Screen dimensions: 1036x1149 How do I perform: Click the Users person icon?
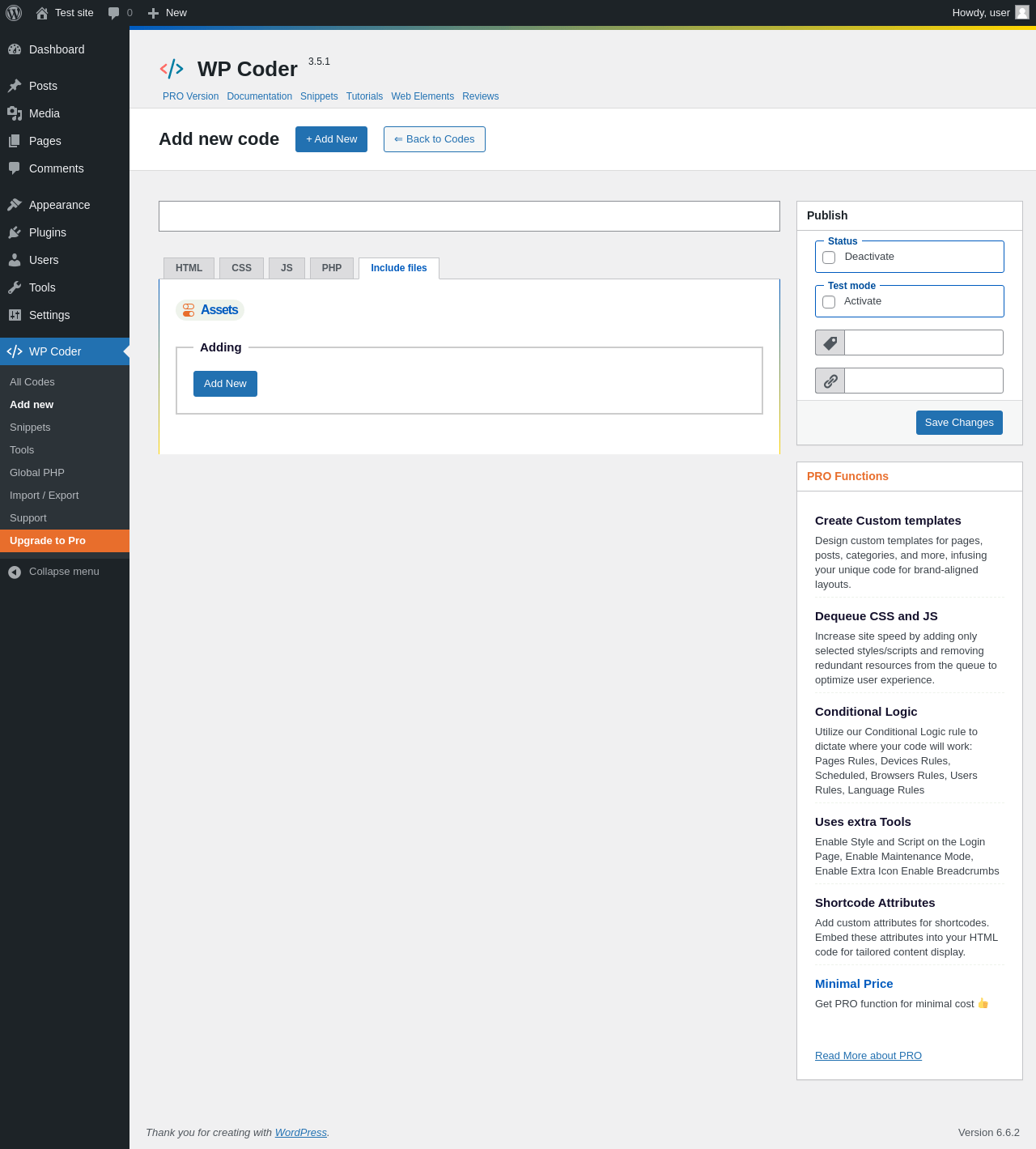(x=15, y=260)
